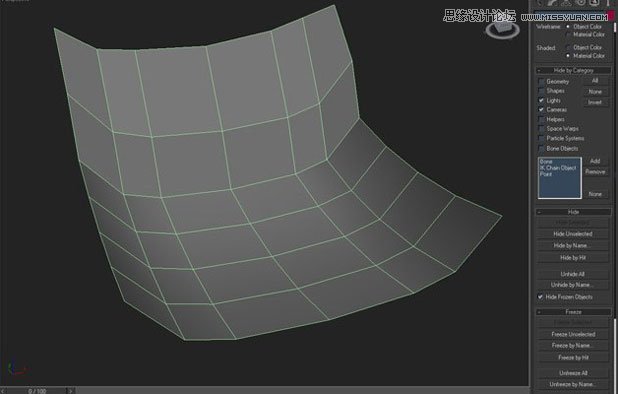The height and width of the screenshot is (394, 618).
Task: Click the Invert categories button
Action: point(595,102)
